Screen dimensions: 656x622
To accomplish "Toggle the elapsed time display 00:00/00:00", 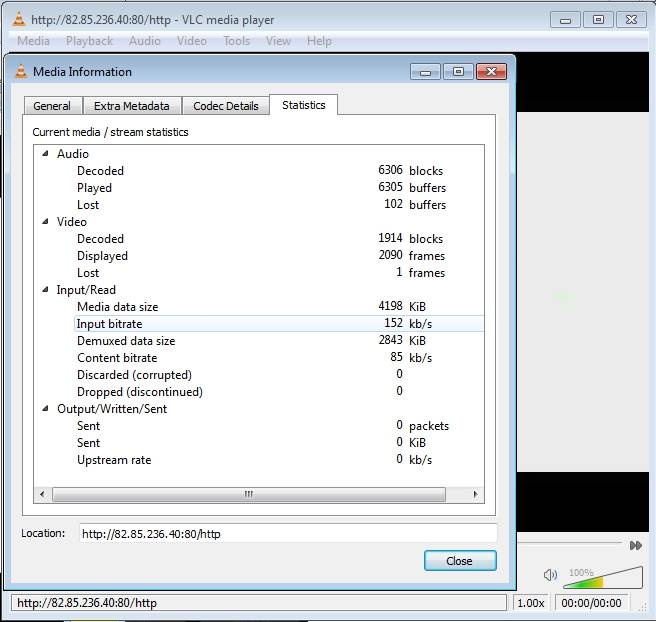I will coord(591,603).
